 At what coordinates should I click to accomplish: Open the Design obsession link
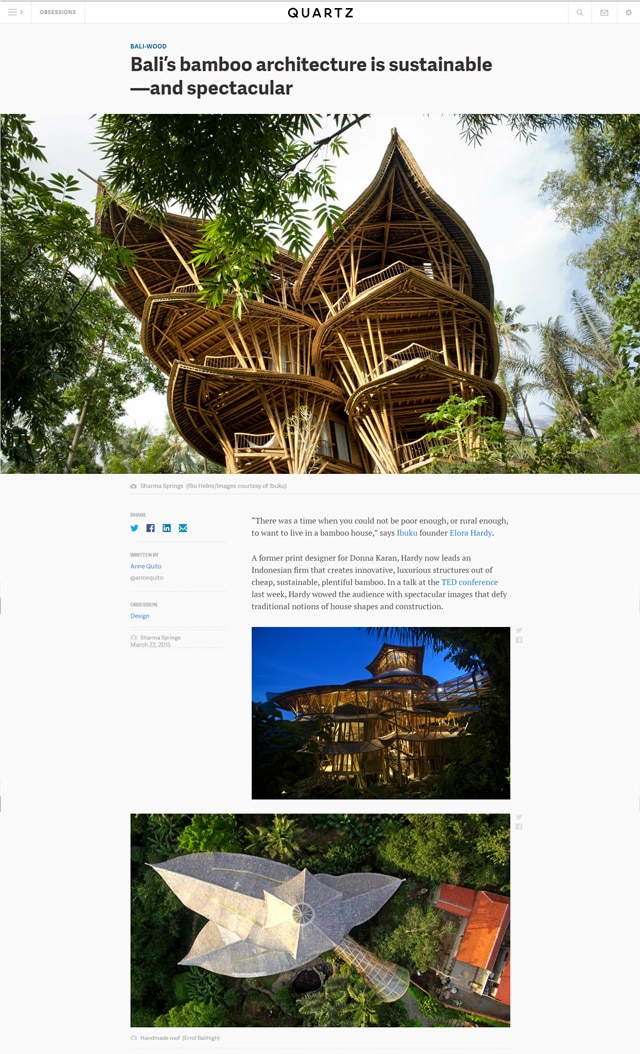[140, 616]
